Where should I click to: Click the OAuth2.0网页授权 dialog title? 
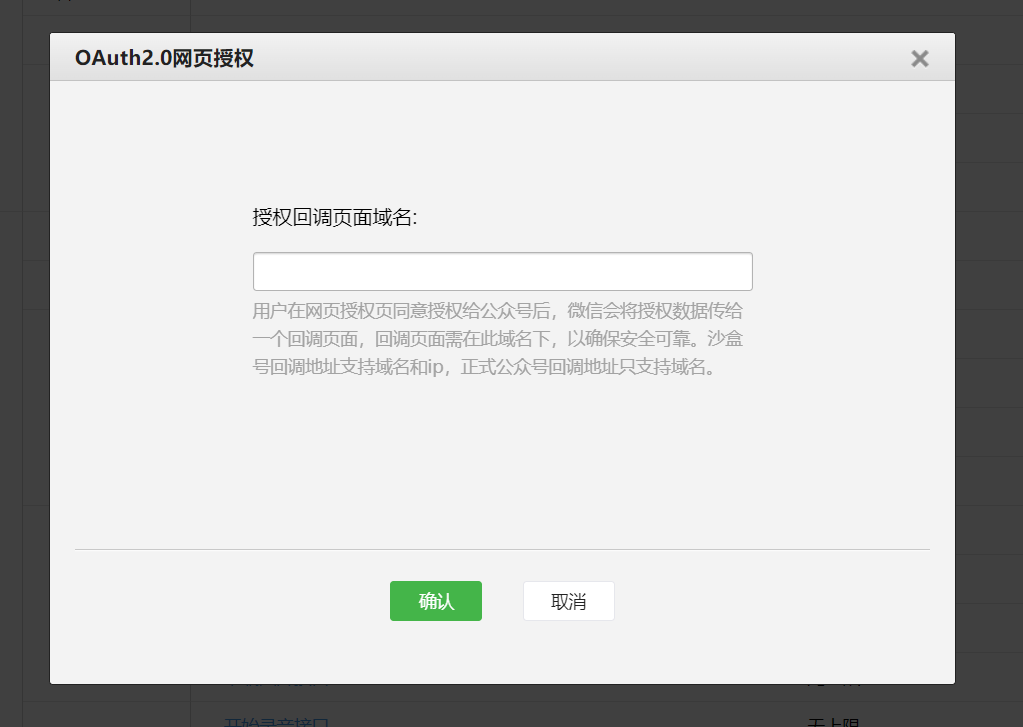(x=164, y=58)
